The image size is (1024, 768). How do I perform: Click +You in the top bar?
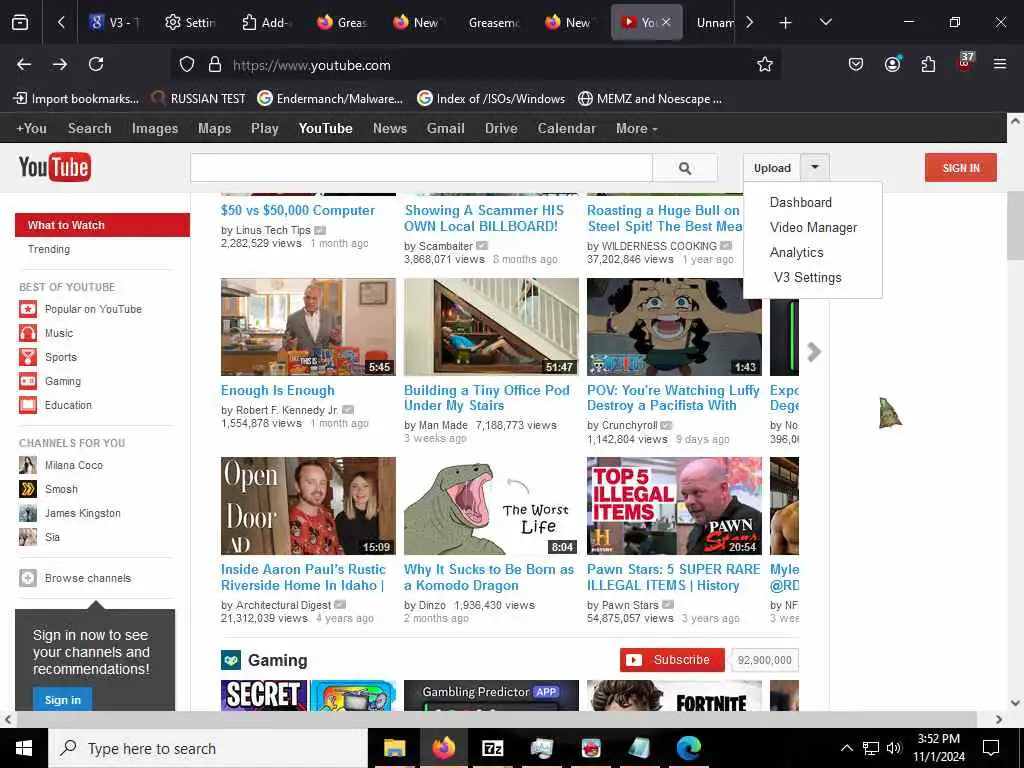point(31,129)
